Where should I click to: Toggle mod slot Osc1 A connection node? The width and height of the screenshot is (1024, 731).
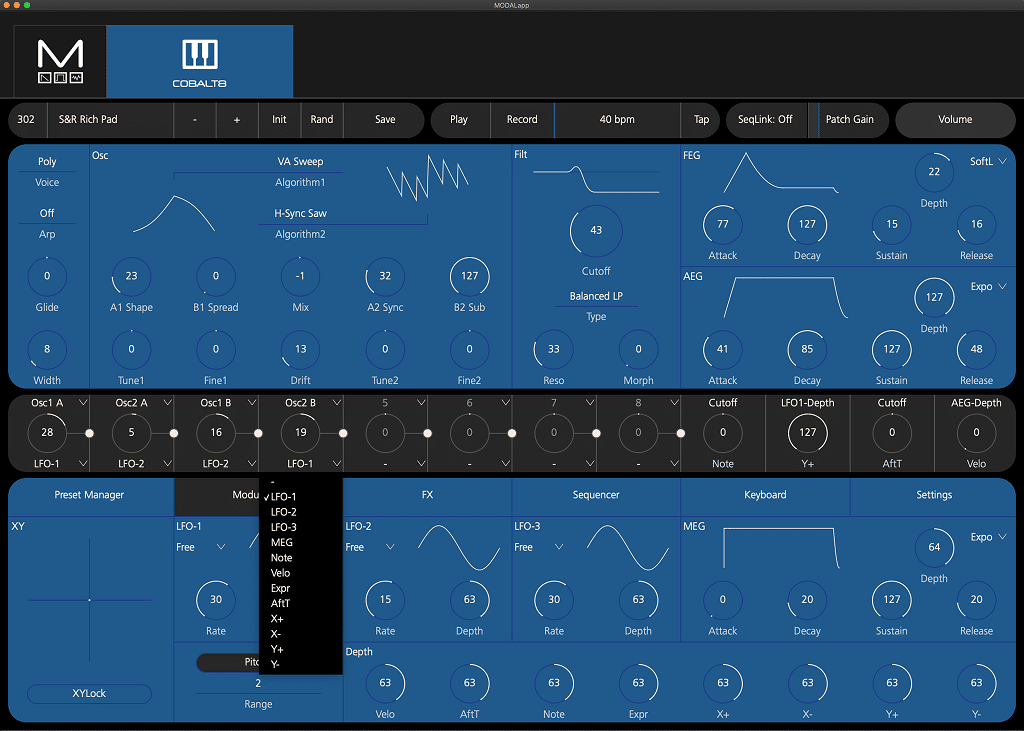(89, 433)
